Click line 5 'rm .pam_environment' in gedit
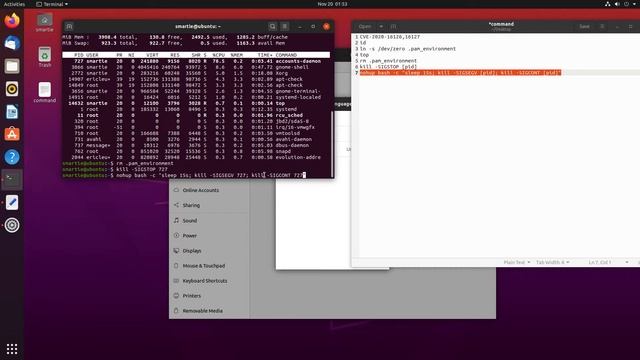Viewport: 640px width, 360px height. coord(388,61)
